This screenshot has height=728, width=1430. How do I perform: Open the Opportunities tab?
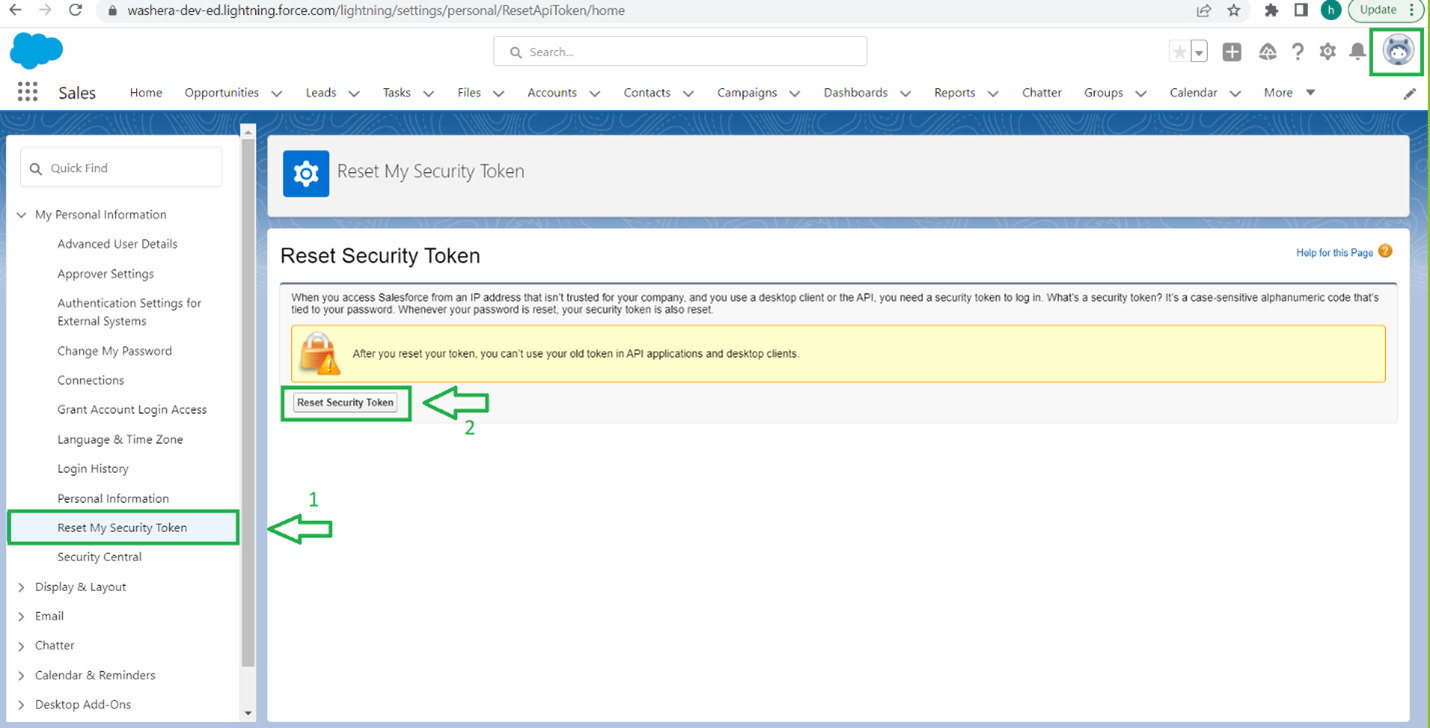(221, 92)
